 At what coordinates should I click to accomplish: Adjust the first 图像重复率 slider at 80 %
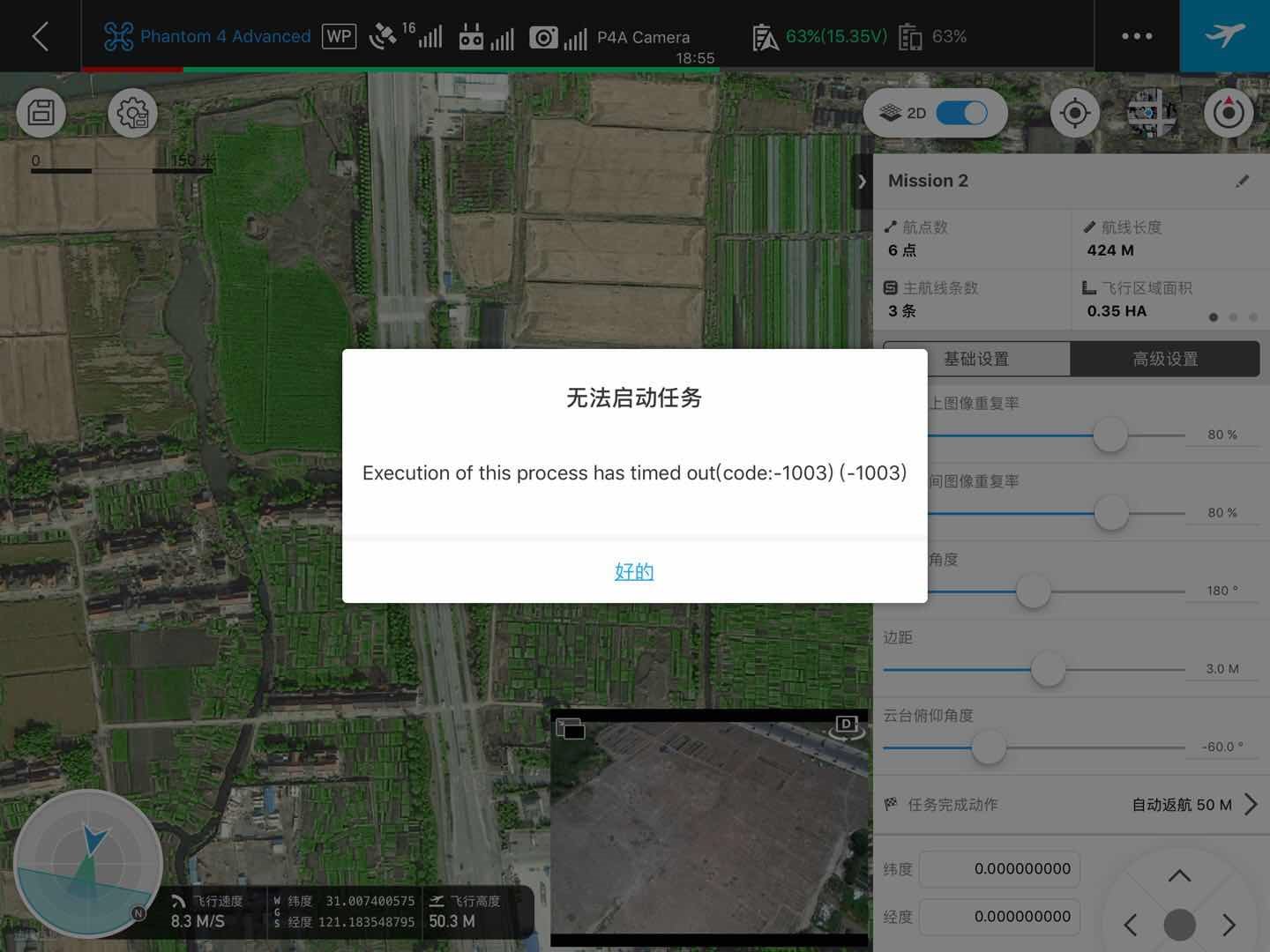1110,435
